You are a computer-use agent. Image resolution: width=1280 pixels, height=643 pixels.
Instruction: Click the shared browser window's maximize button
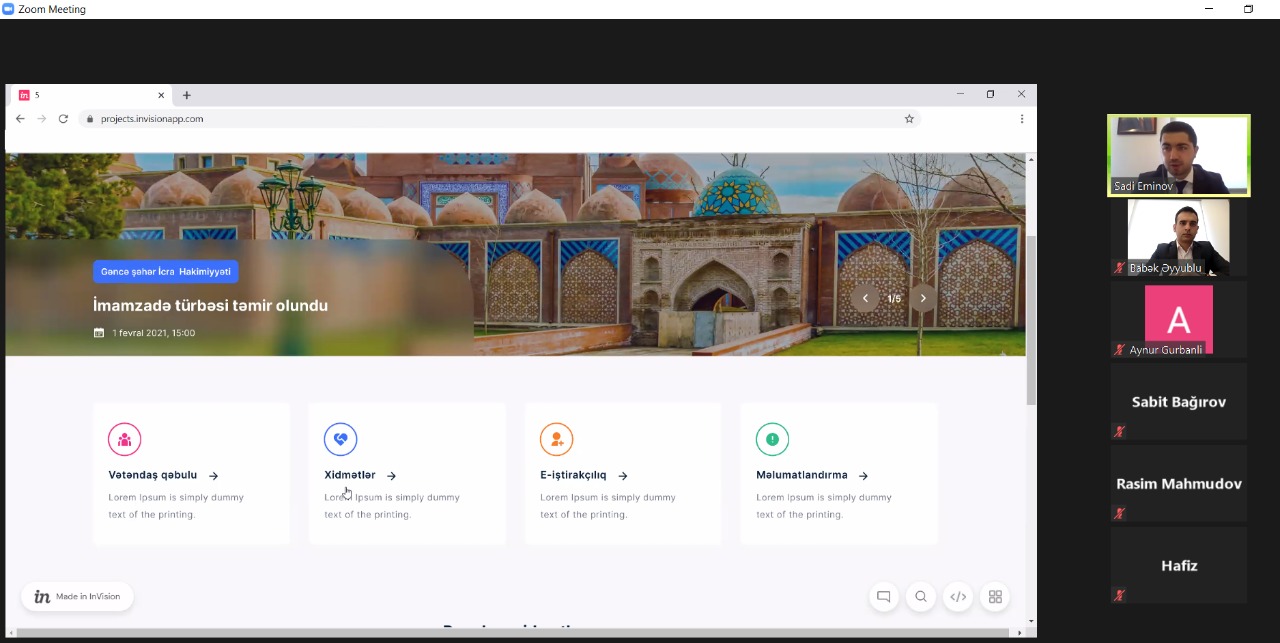990,94
